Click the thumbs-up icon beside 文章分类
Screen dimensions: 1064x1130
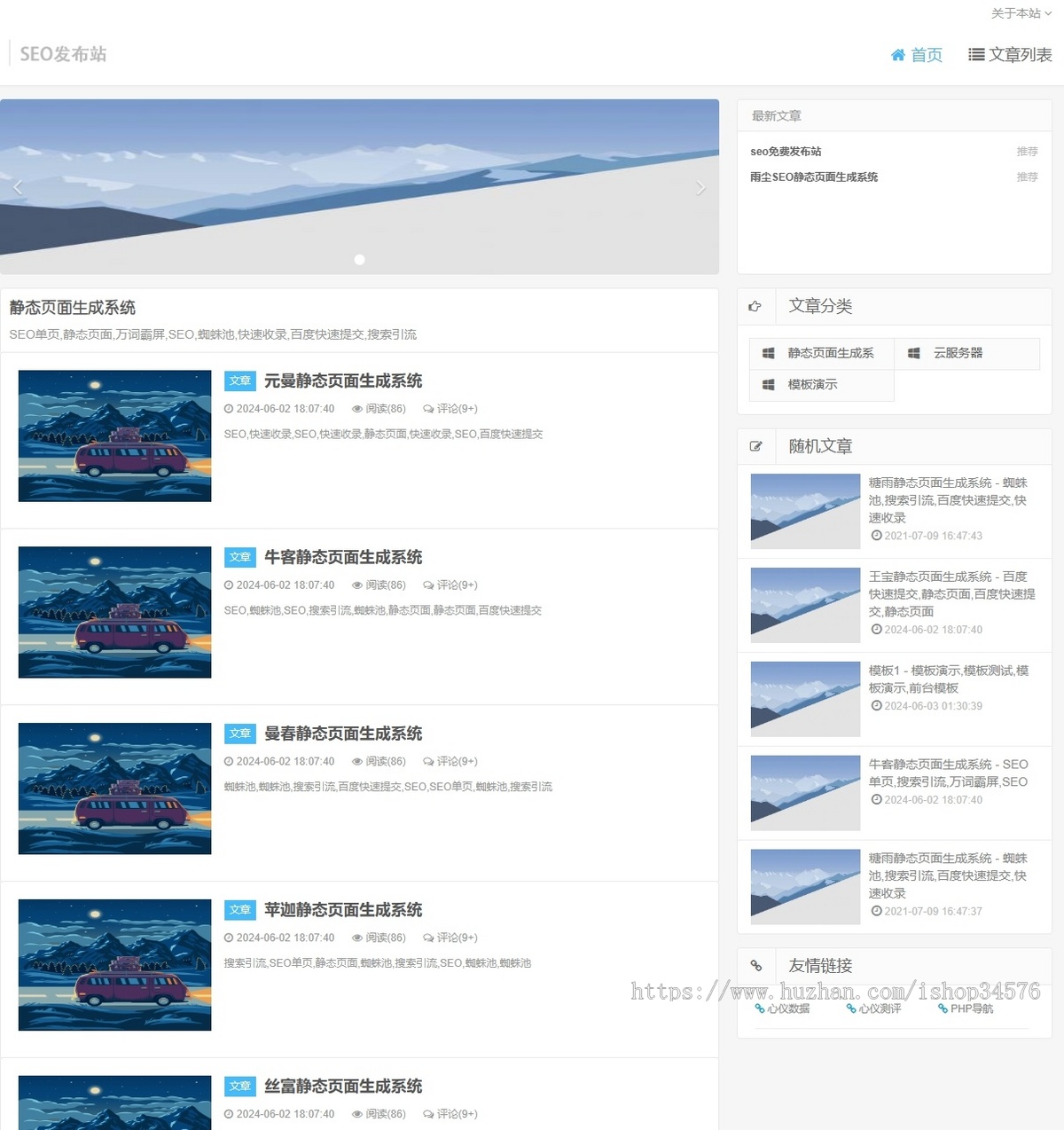(x=755, y=307)
